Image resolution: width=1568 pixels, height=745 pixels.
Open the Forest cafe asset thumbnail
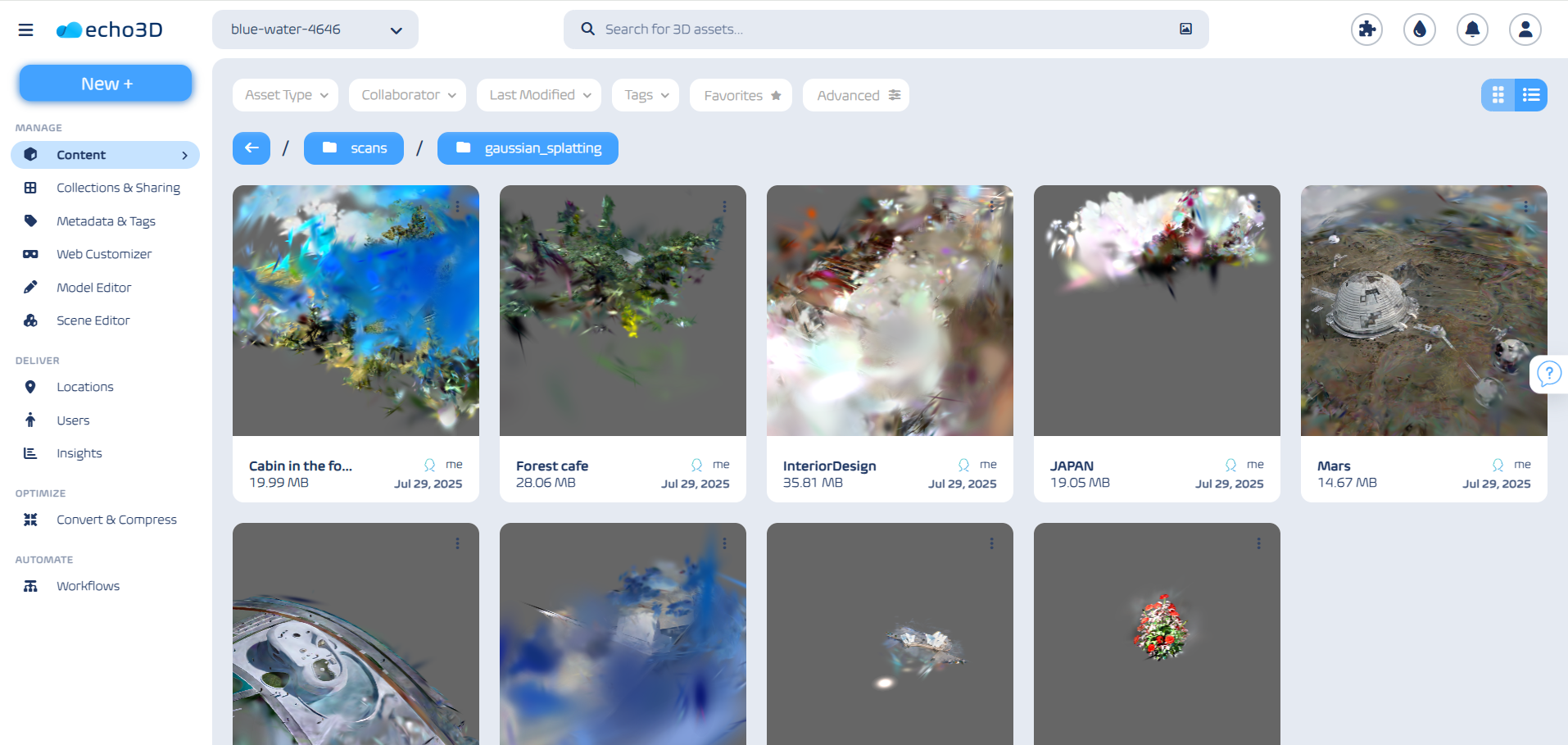click(622, 311)
